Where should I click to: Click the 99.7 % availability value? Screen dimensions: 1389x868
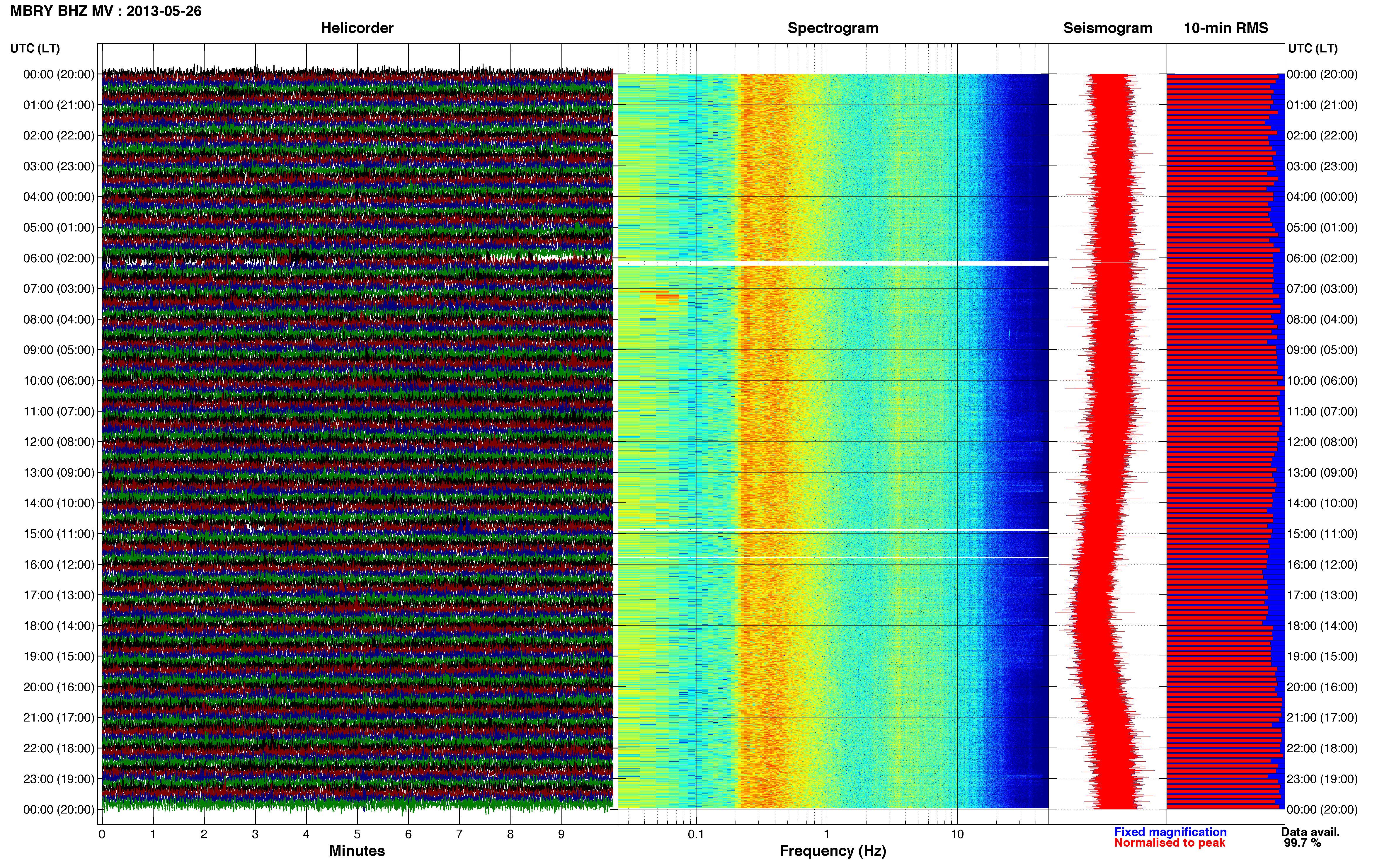coord(1302,843)
